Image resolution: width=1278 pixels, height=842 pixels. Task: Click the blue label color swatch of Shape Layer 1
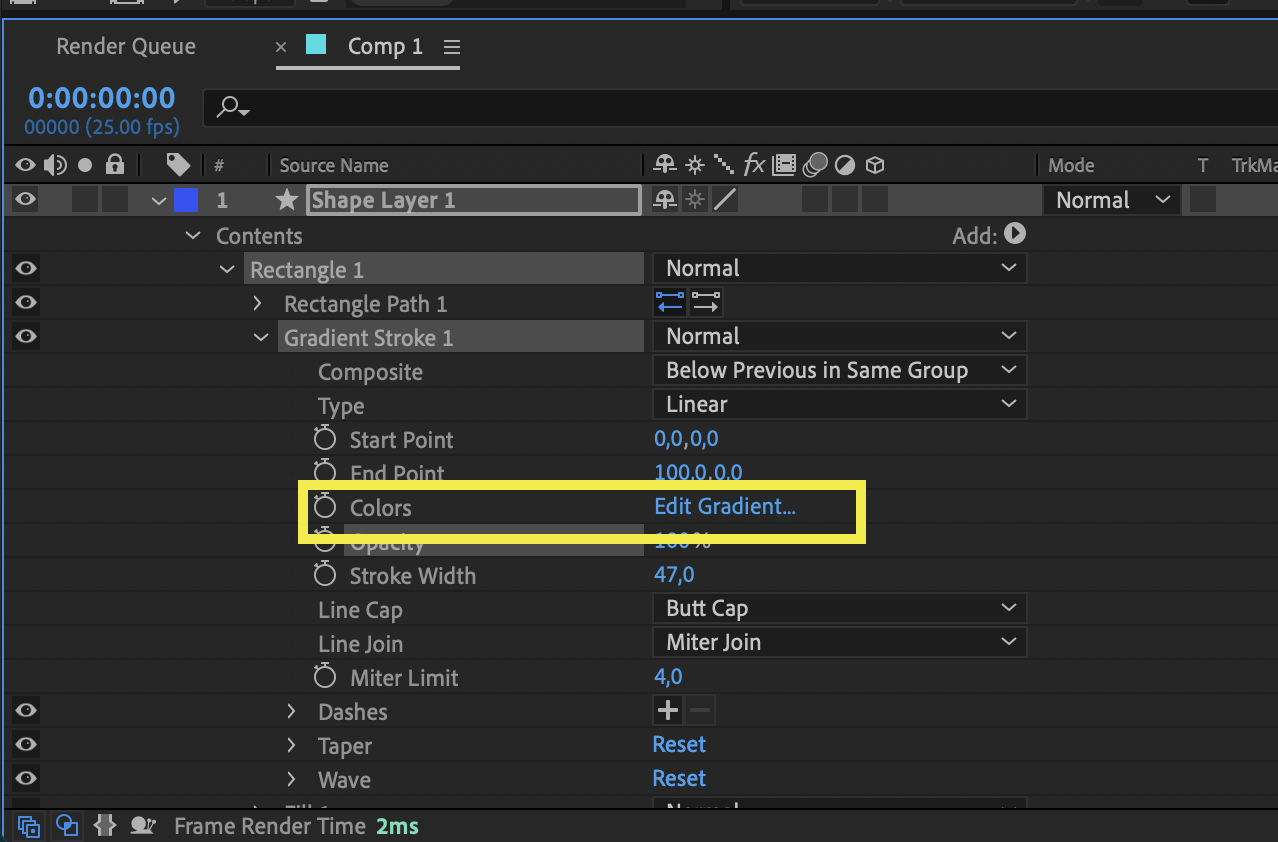[x=186, y=200]
